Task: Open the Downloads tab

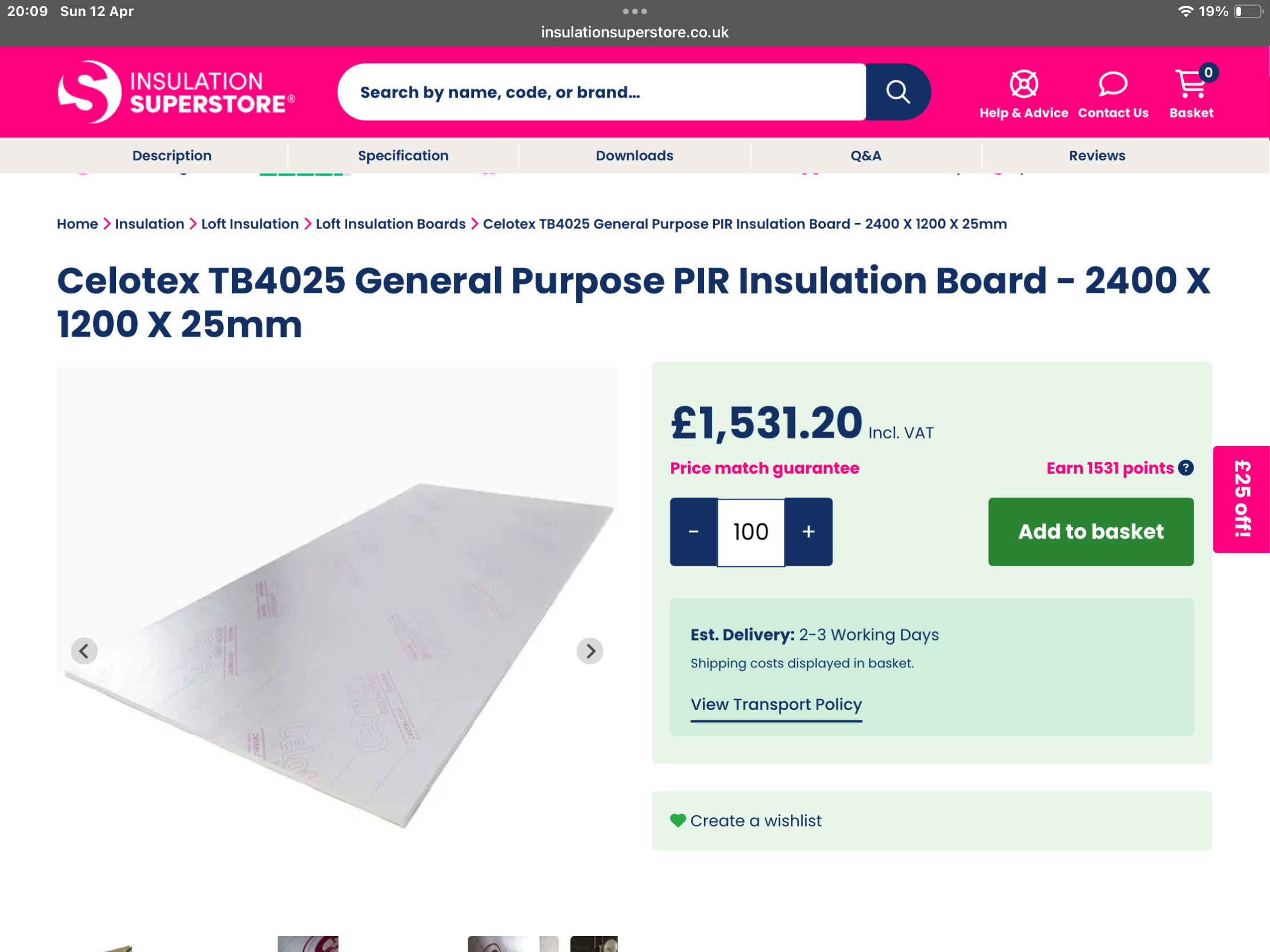Action: (634, 155)
